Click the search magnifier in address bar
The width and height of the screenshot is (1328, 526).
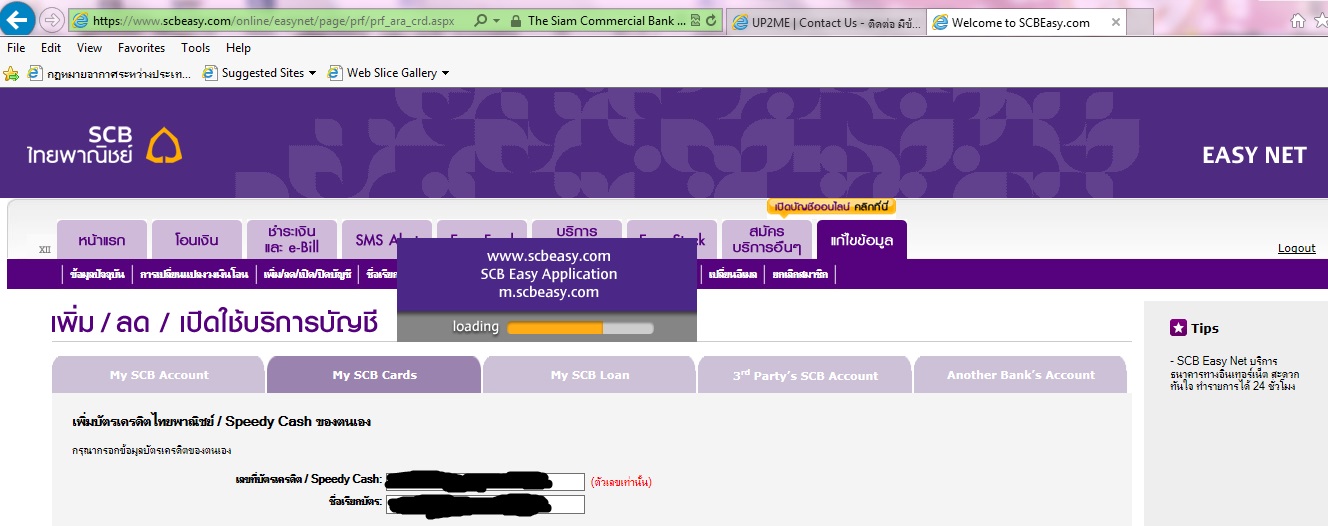tap(481, 20)
